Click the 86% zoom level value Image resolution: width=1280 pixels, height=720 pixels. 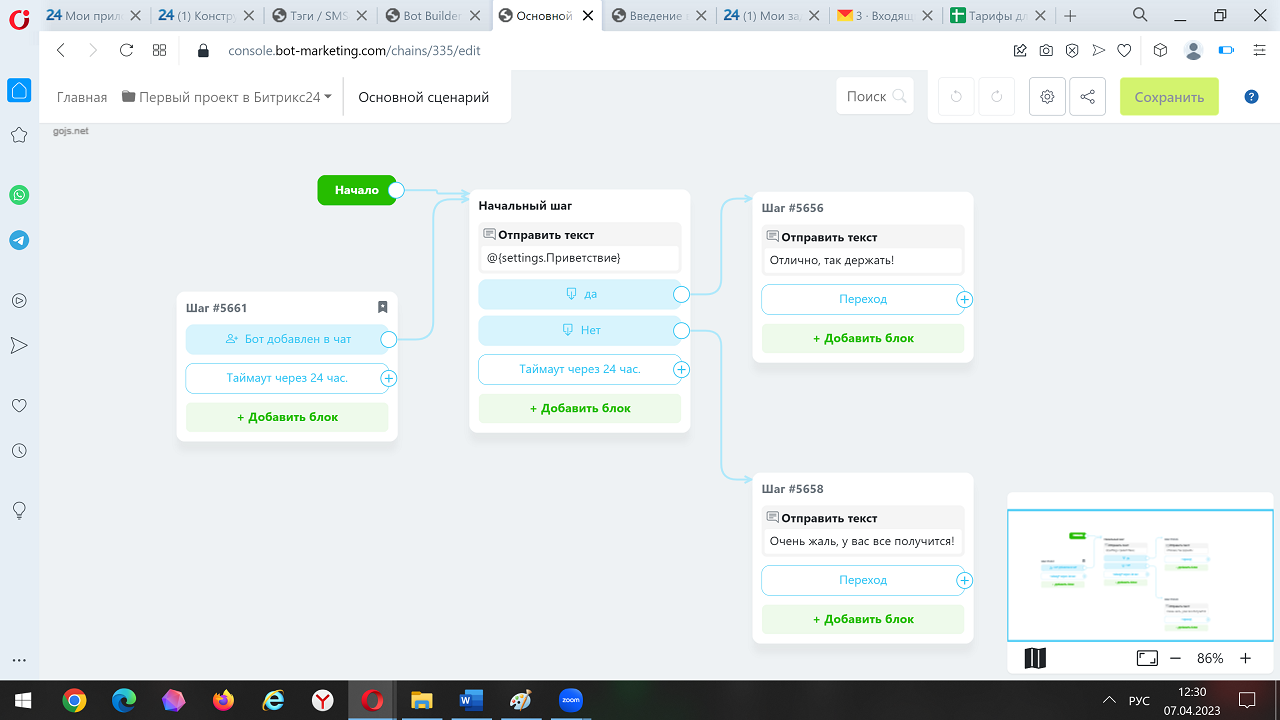(x=1210, y=658)
